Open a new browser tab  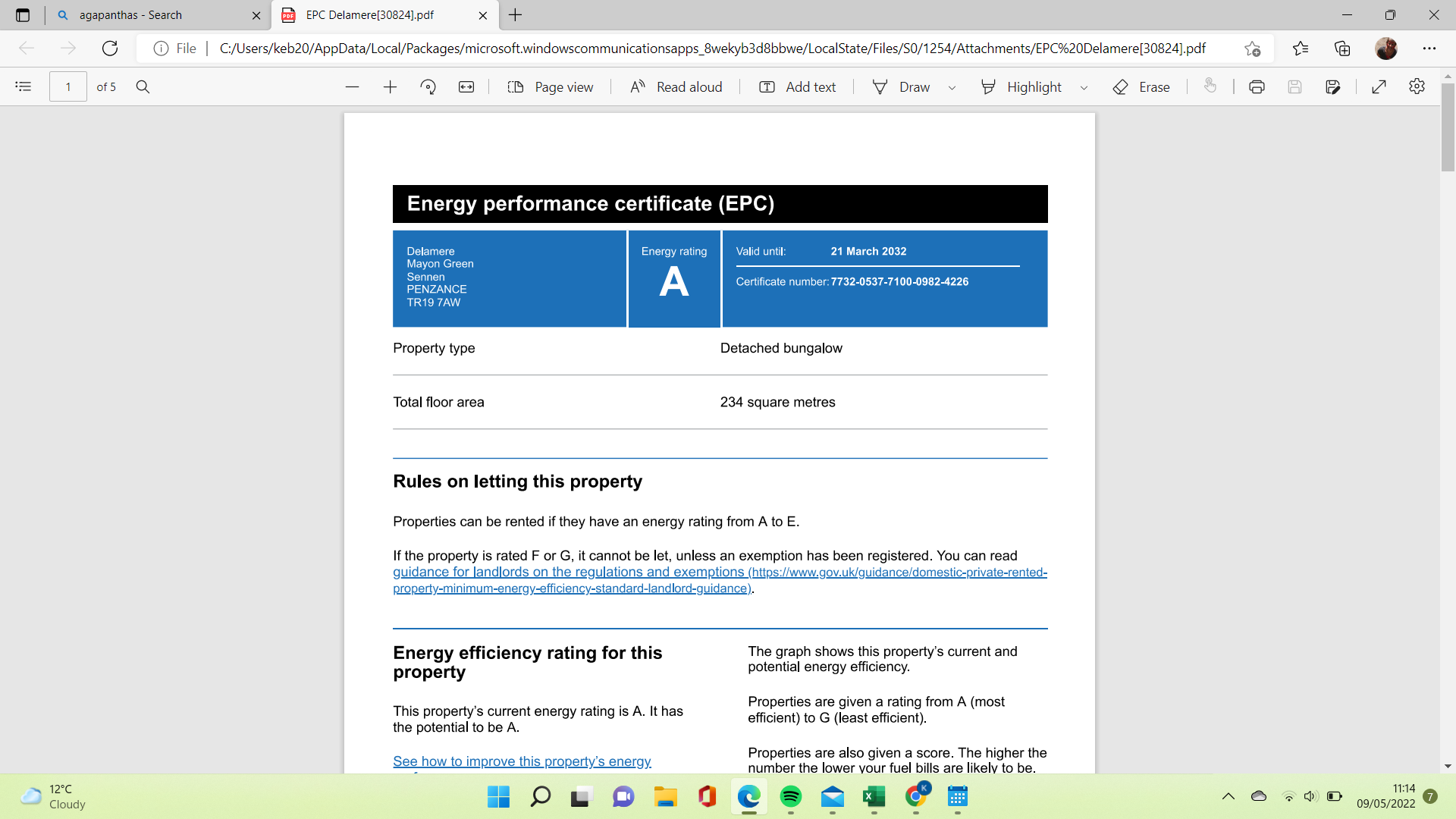point(515,15)
